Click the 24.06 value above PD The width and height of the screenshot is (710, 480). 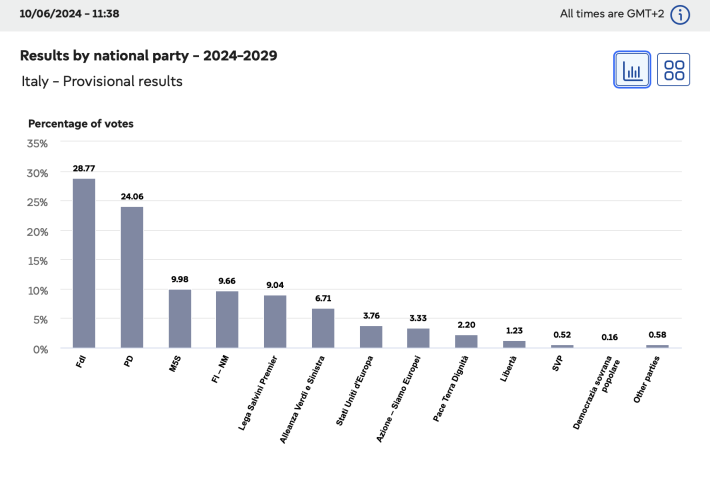click(x=132, y=197)
